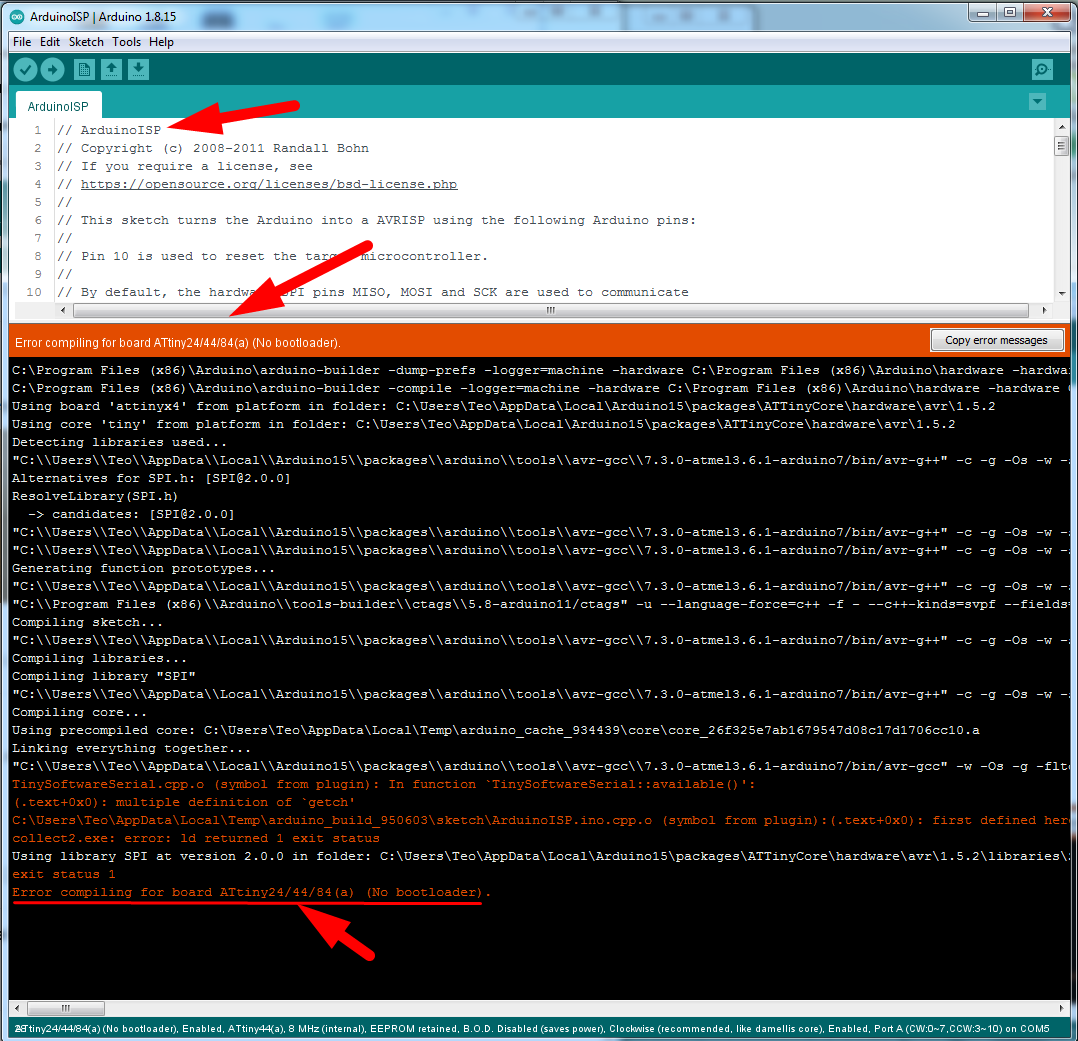Click the editor vertical scrollbar up arrow
1078x1041 pixels.
(1062, 127)
